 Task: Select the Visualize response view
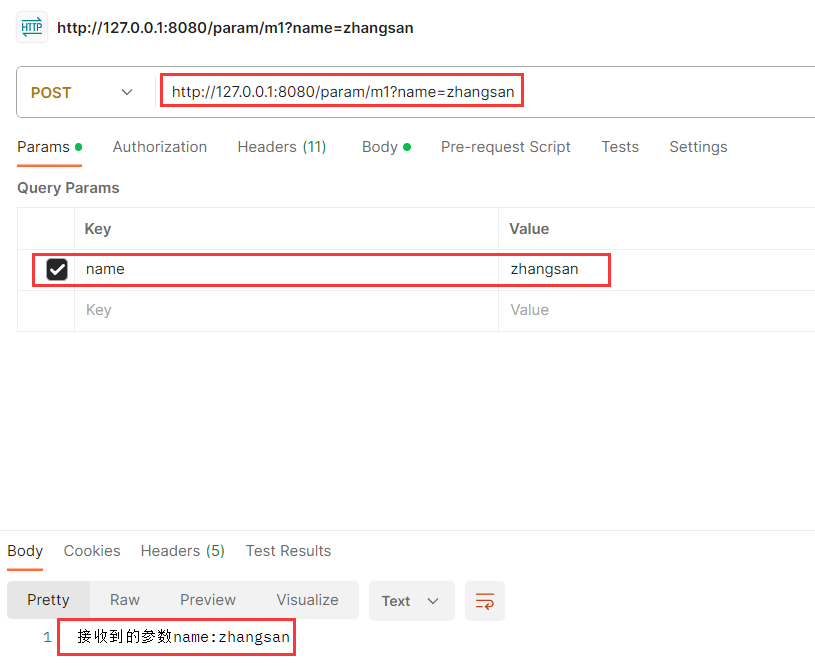pyautogui.click(x=307, y=600)
